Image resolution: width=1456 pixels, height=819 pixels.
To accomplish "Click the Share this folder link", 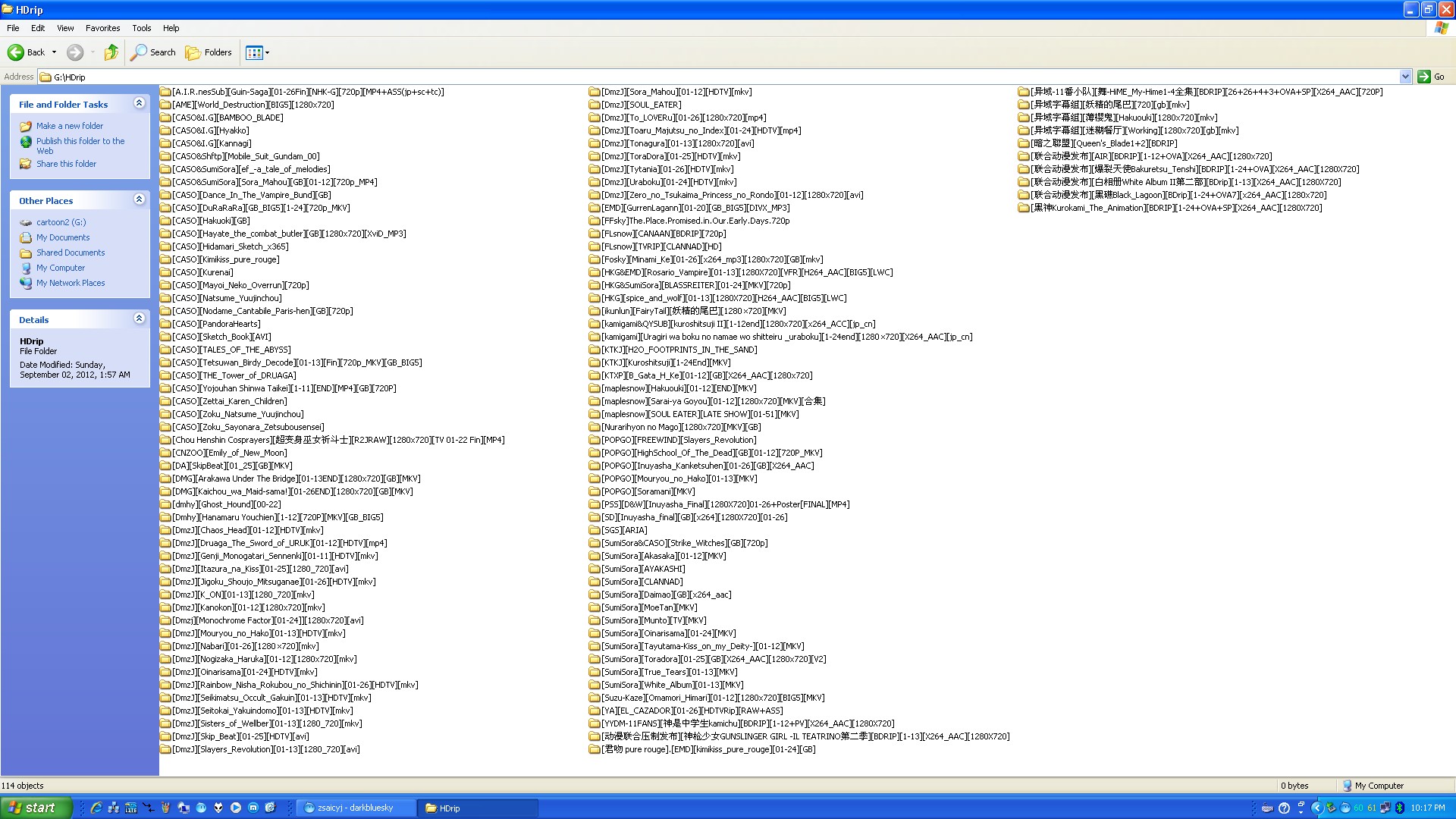I will pyautogui.click(x=66, y=164).
